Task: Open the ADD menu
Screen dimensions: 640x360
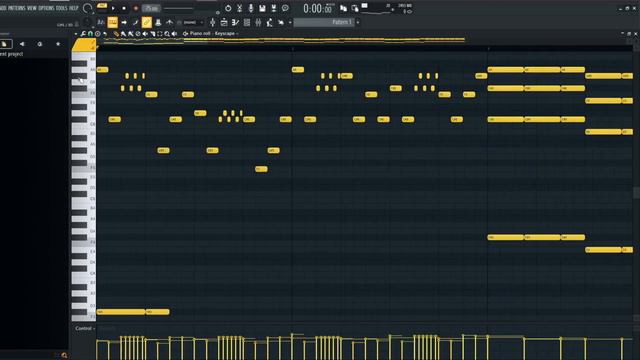Action: coord(3,8)
